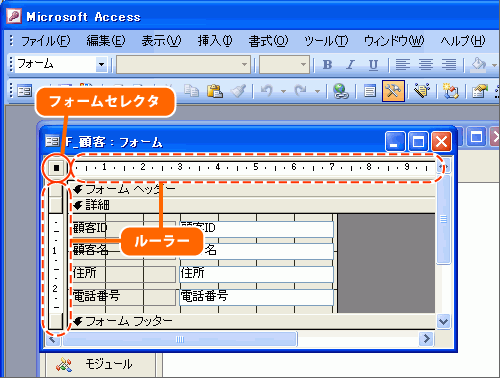Toggle Bold formatting button
Viewport: 500px width, 378px height.
click(327, 65)
